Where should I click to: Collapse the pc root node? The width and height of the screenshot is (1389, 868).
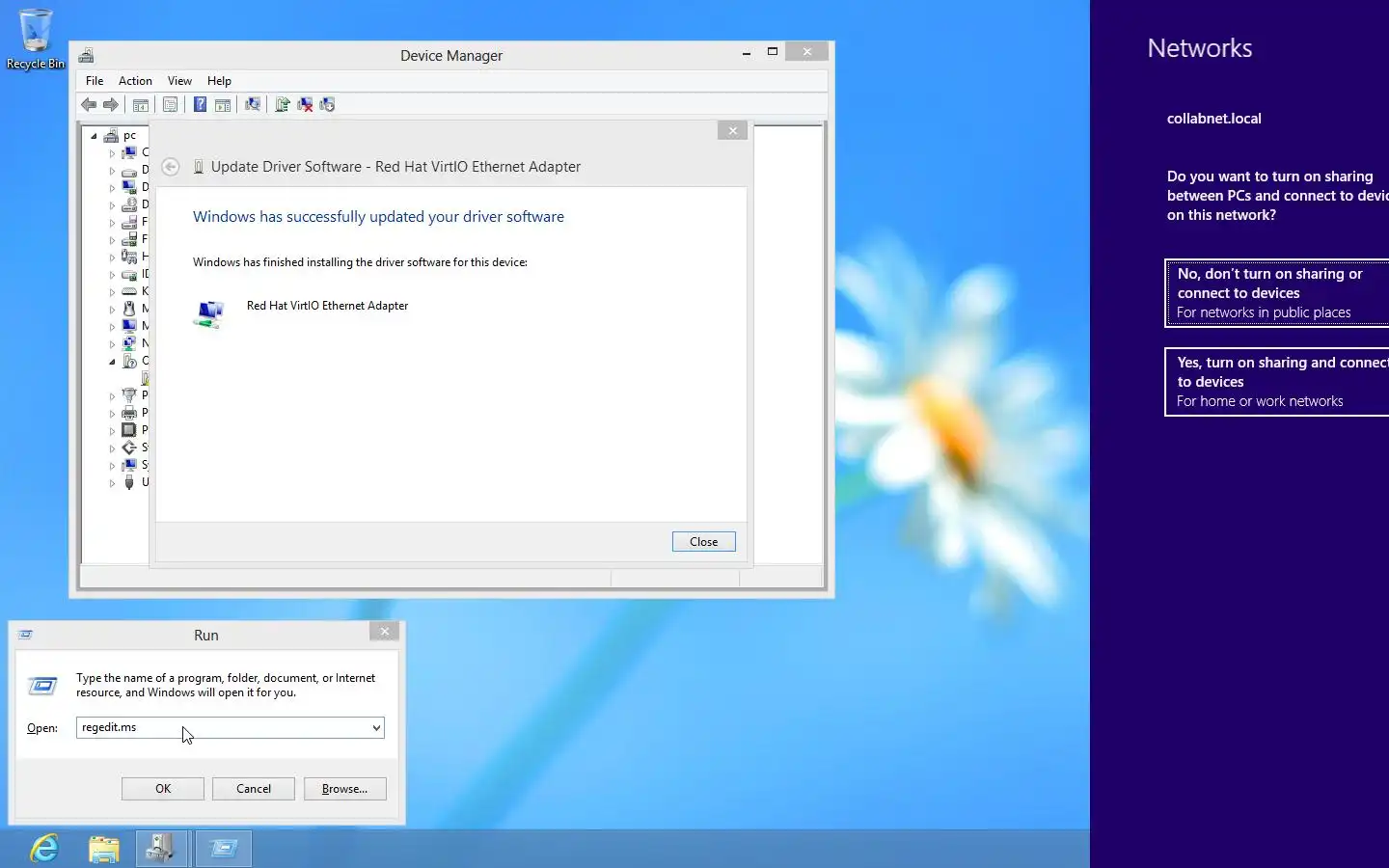[94, 136]
